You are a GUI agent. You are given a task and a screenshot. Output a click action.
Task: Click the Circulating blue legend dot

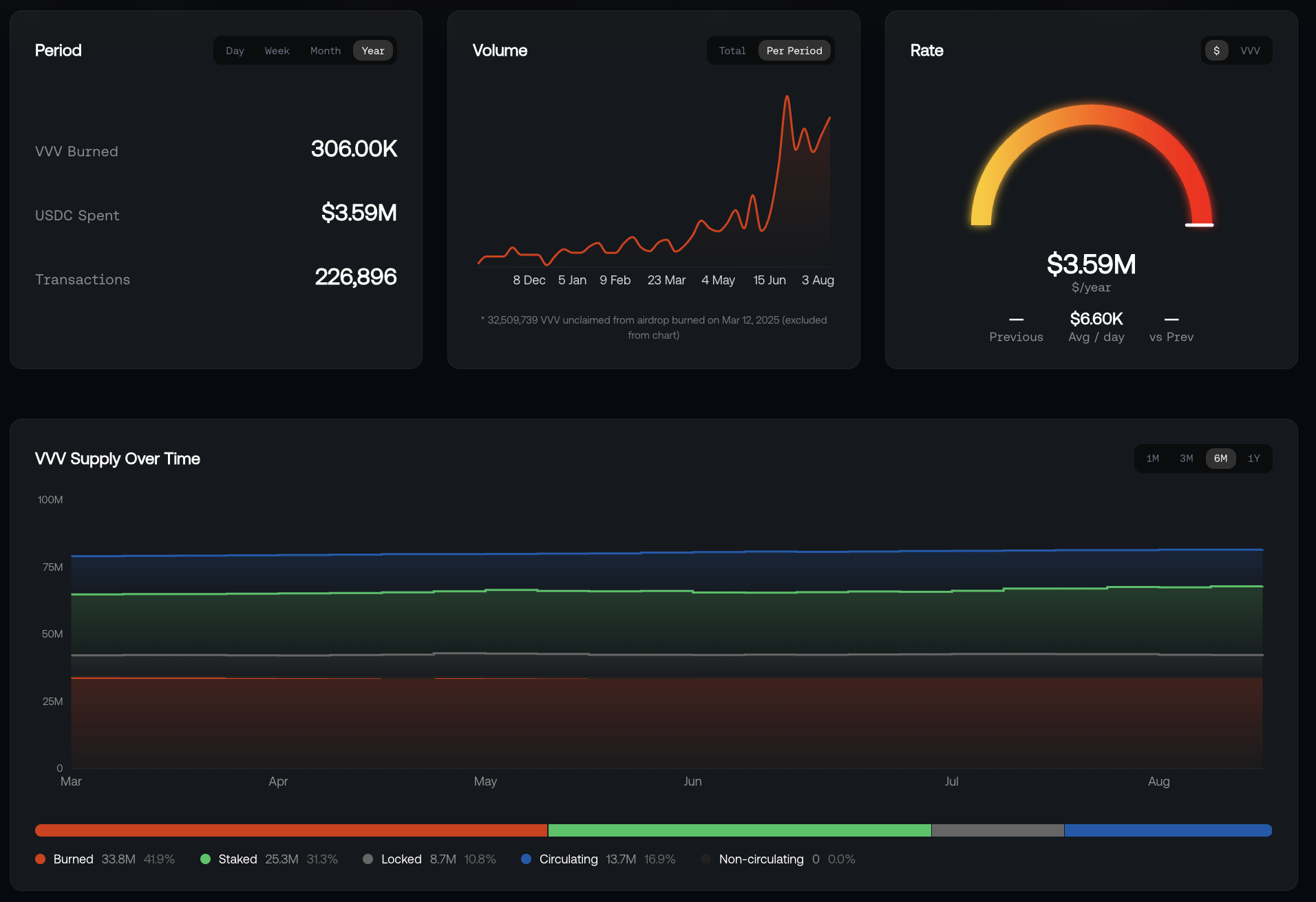pyautogui.click(x=526, y=859)
